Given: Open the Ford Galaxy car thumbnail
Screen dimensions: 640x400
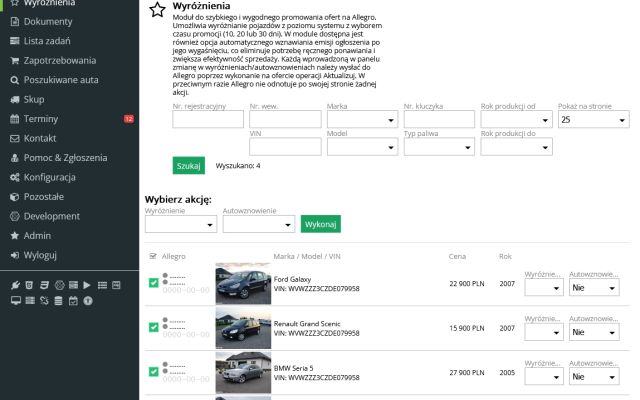Looking at the screenshot, I should 242,284.
